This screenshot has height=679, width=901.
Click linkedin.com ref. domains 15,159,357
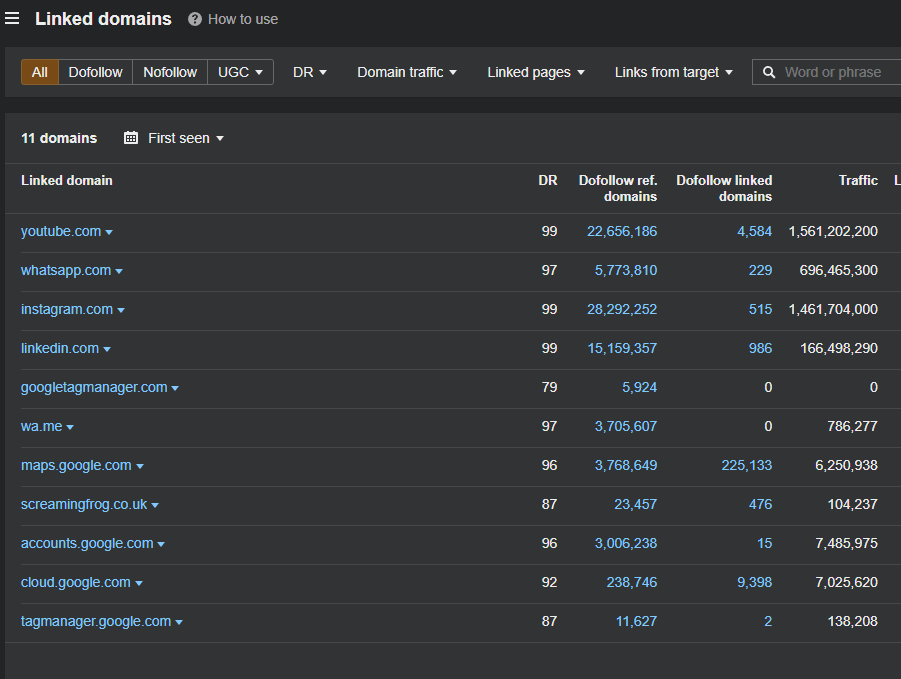[622, 349]
